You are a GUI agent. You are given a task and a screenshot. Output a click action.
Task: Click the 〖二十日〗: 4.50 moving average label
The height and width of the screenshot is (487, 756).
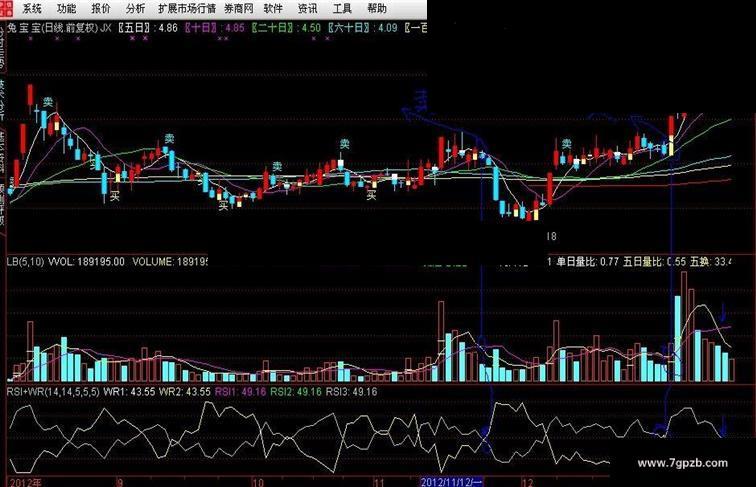[x=286, y=27]
